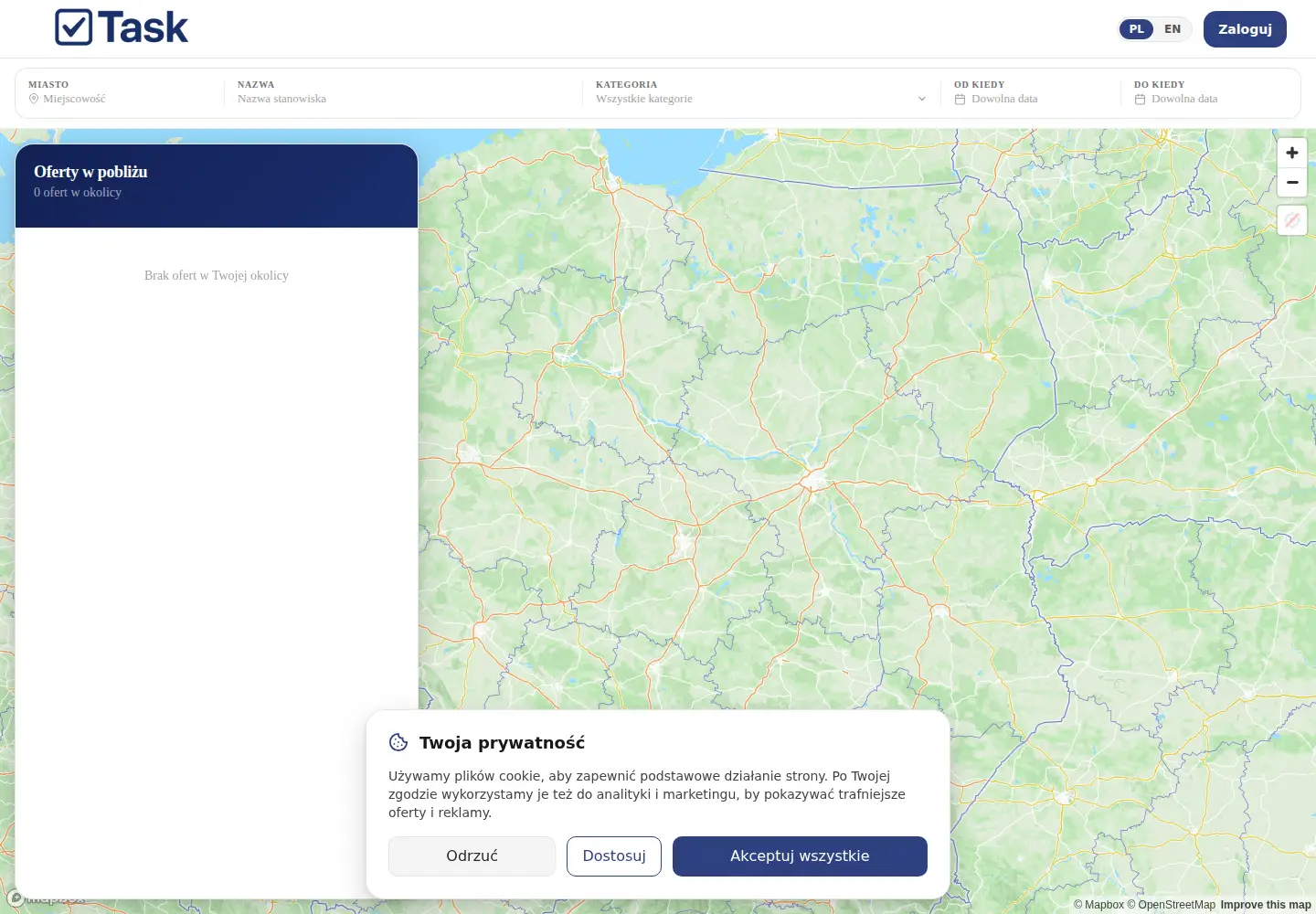Reject cookies with Odrzuć

tap(472, 856)
